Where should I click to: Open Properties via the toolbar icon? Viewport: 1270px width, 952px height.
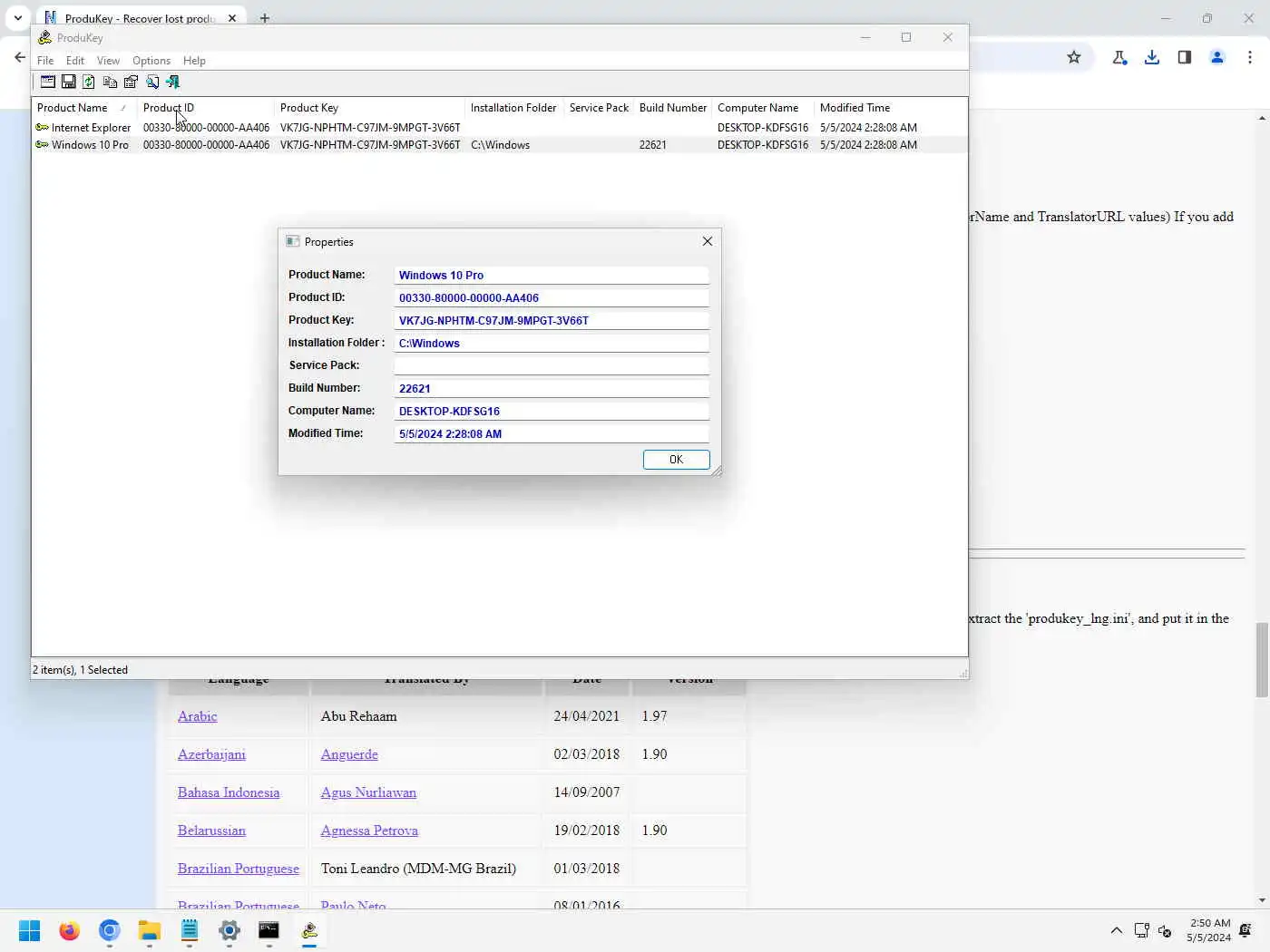(x=131, y=82)
